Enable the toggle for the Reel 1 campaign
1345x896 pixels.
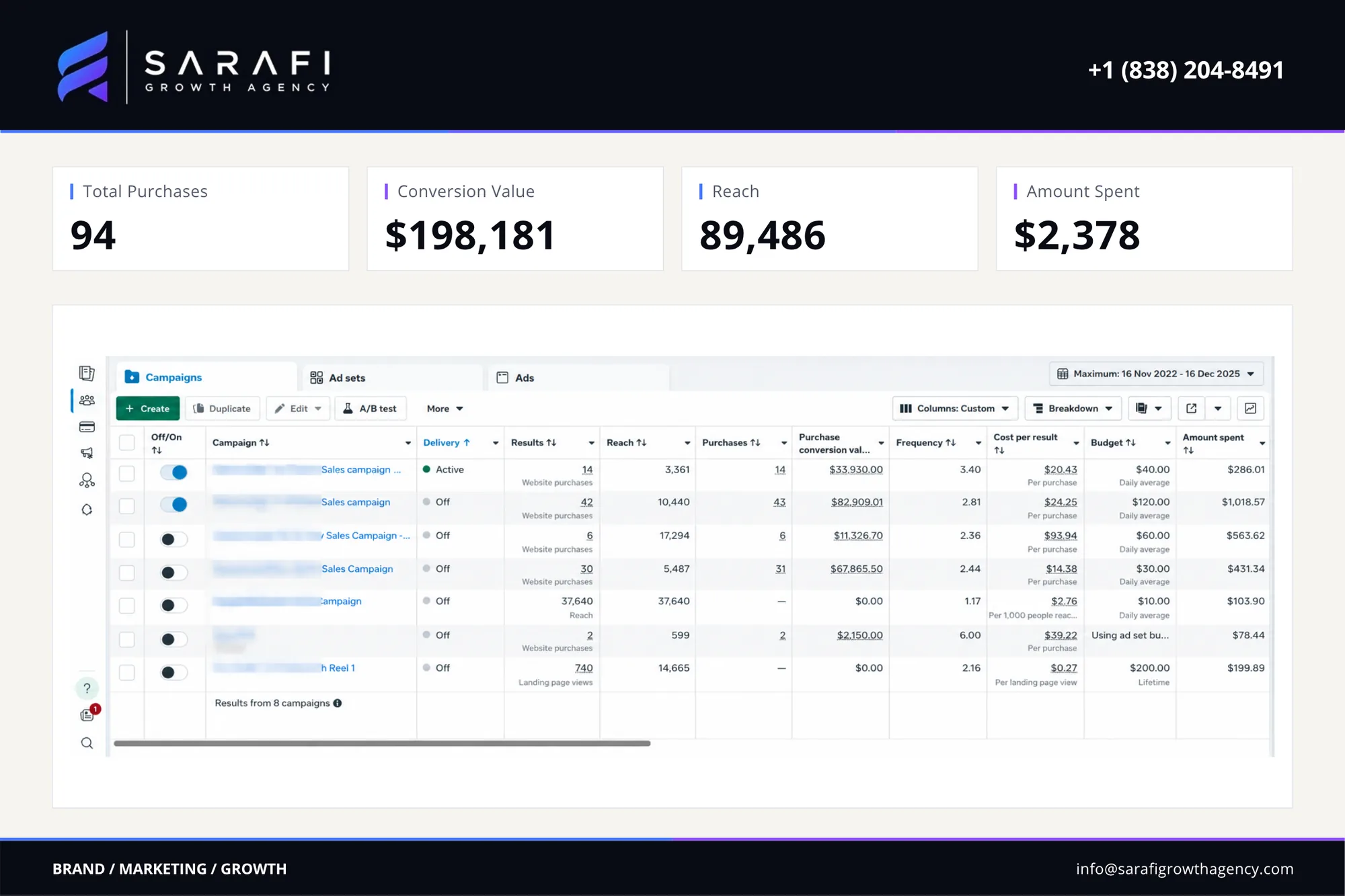click(174, 672)
